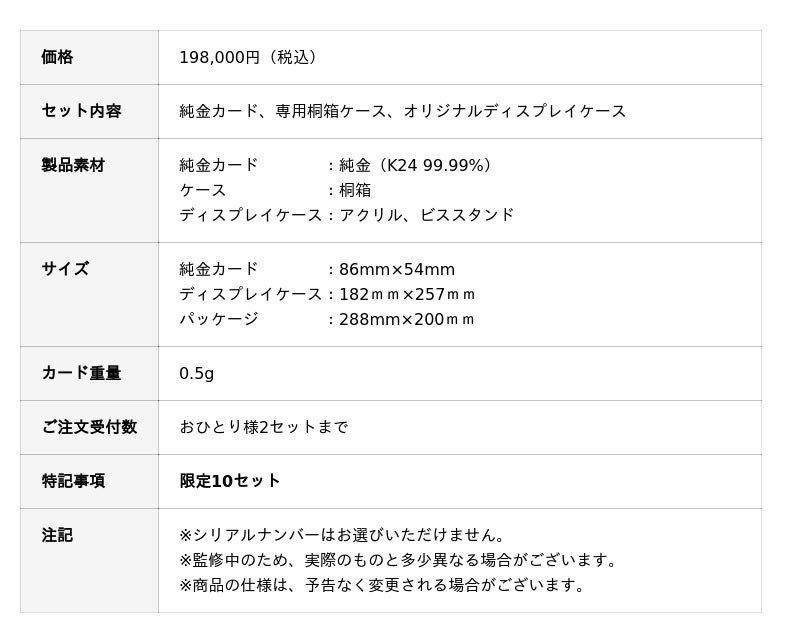Click the アクリル、ビススタンド material text
Viewport: 800px width, 643px height.
(x=427, y=215)
